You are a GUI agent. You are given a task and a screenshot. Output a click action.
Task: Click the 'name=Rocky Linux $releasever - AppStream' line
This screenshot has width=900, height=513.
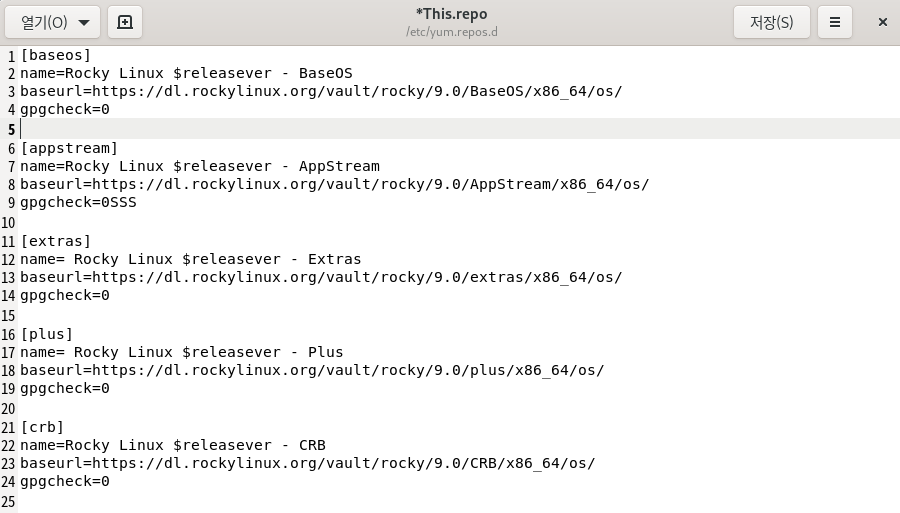200,166
